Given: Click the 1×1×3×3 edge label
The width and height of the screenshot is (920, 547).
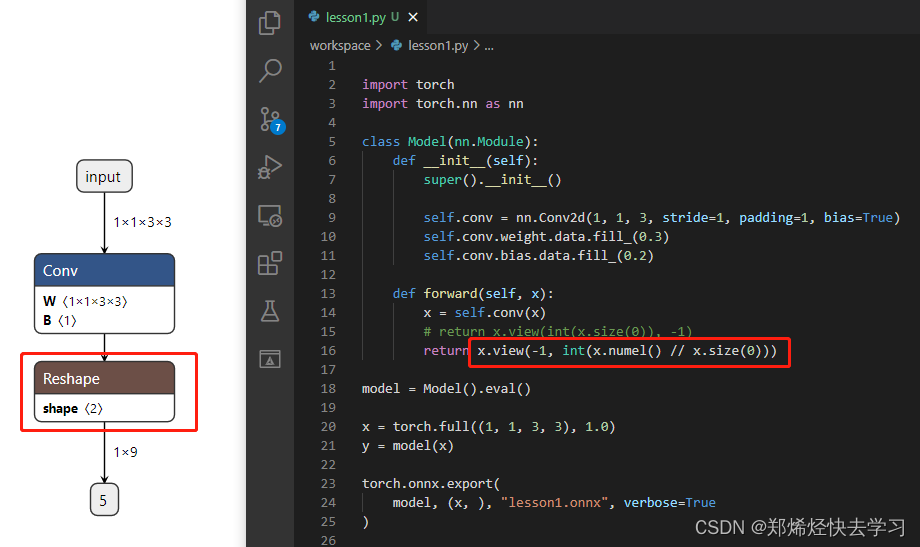Looking at the screenshot, I should pos(143,222).
